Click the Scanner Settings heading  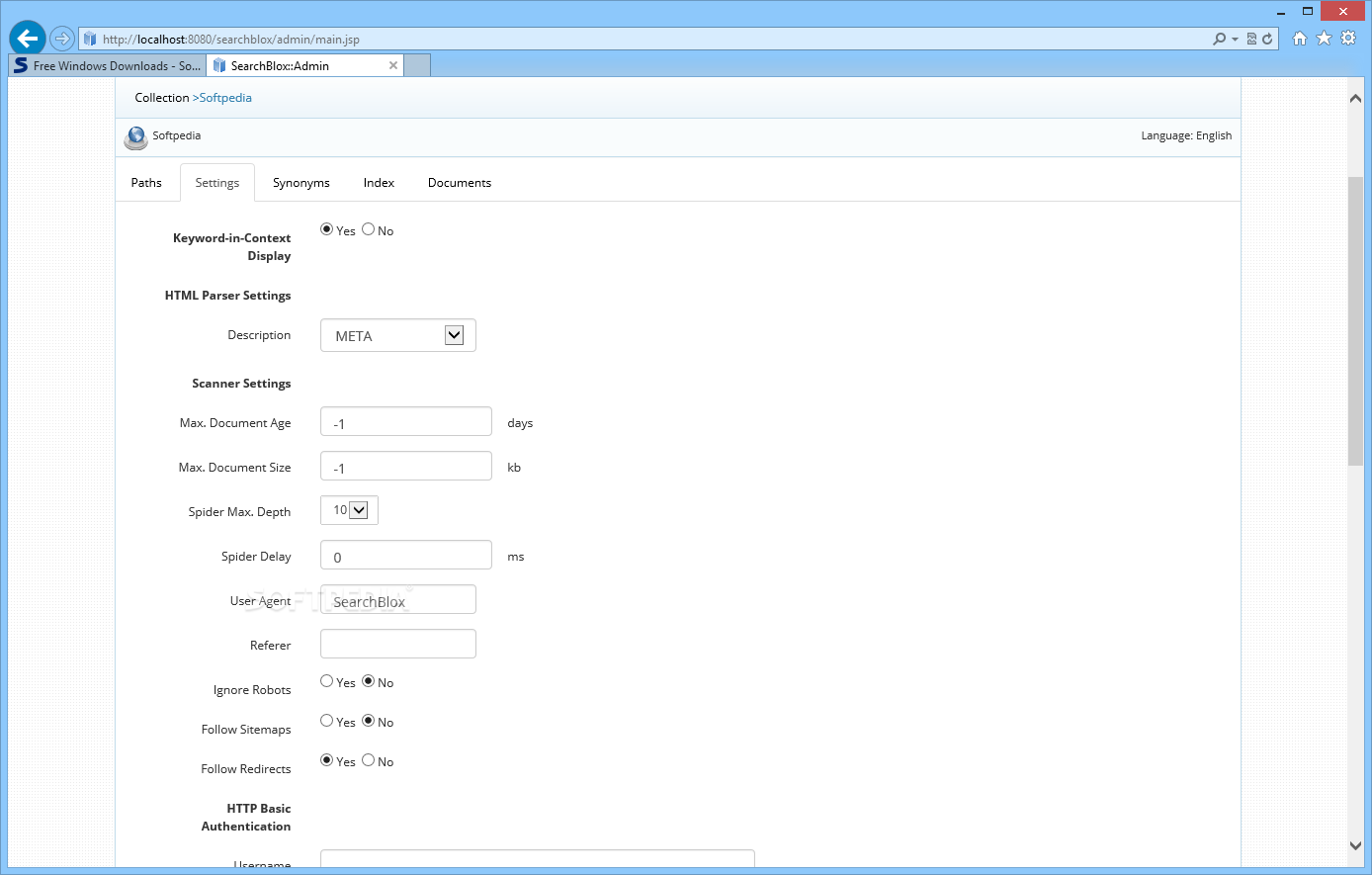click(x=241, y=384)
